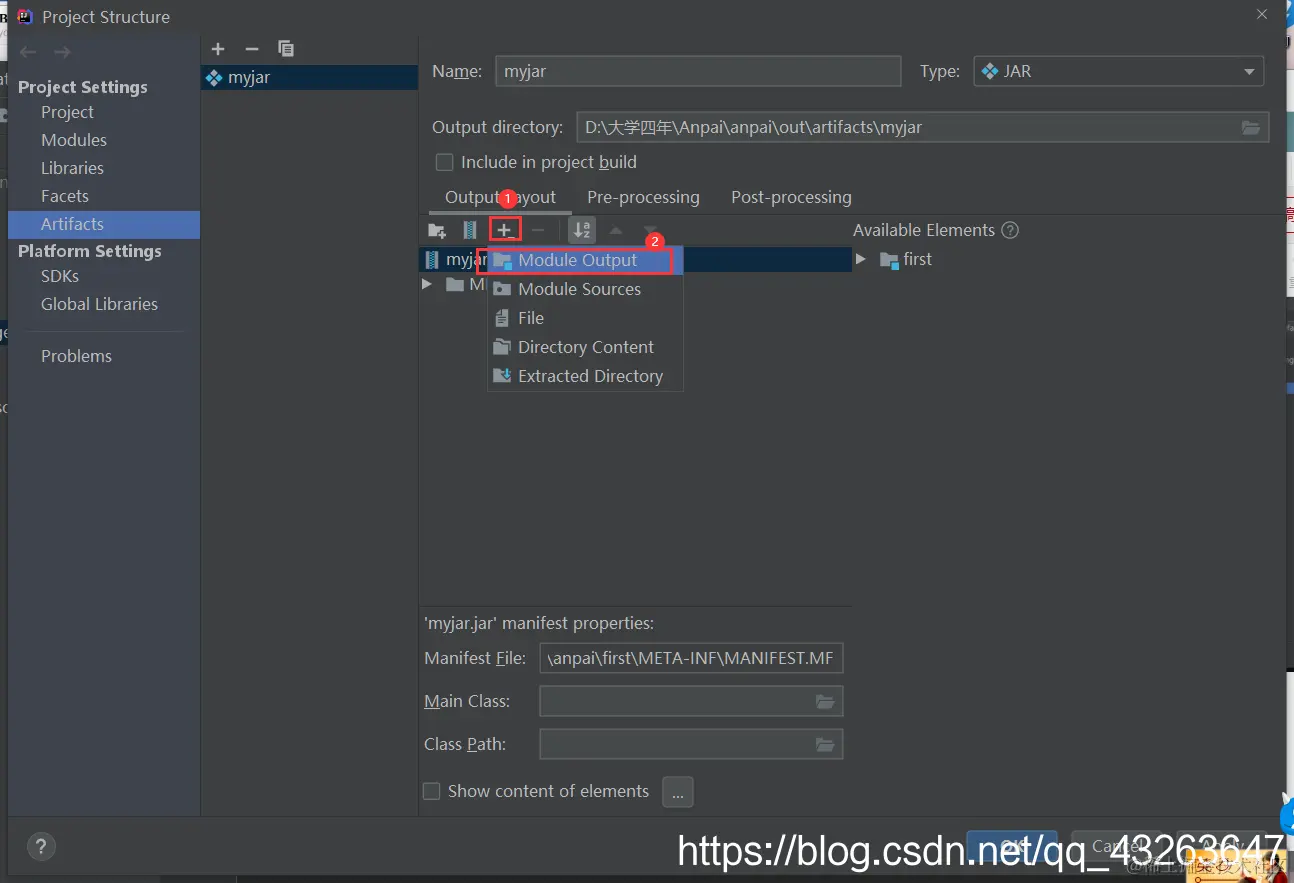The width and height of the screenshot is (1294, 883).
Task: Add a new artifact with the plus icon
Action: (218, 49)
